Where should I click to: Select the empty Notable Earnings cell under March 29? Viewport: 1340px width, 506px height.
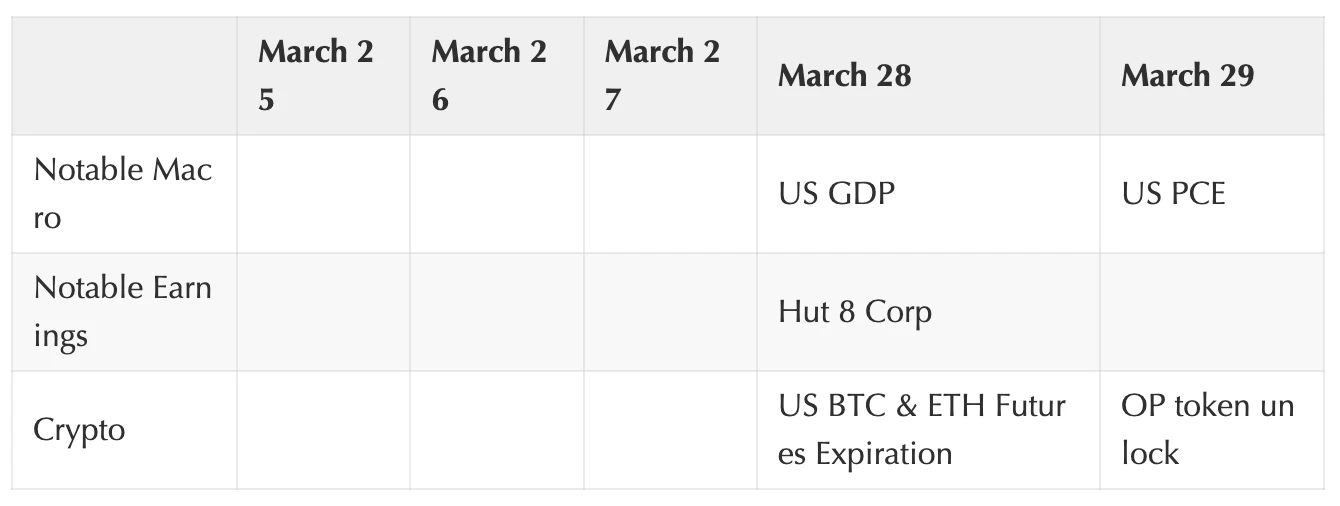tap(1211, 312)
